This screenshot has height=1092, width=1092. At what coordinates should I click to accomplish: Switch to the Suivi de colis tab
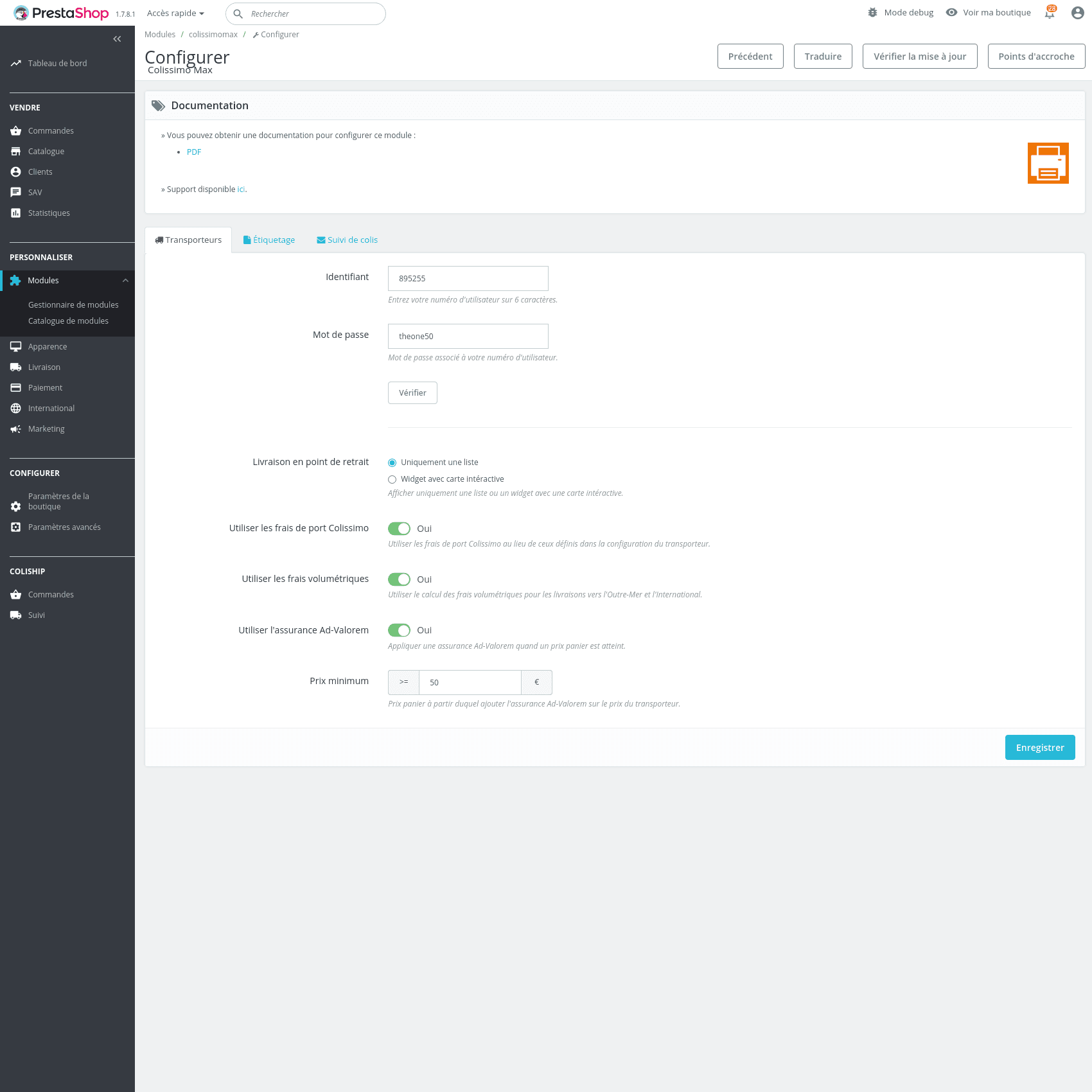pyautogui.click(x=347, y=240)
